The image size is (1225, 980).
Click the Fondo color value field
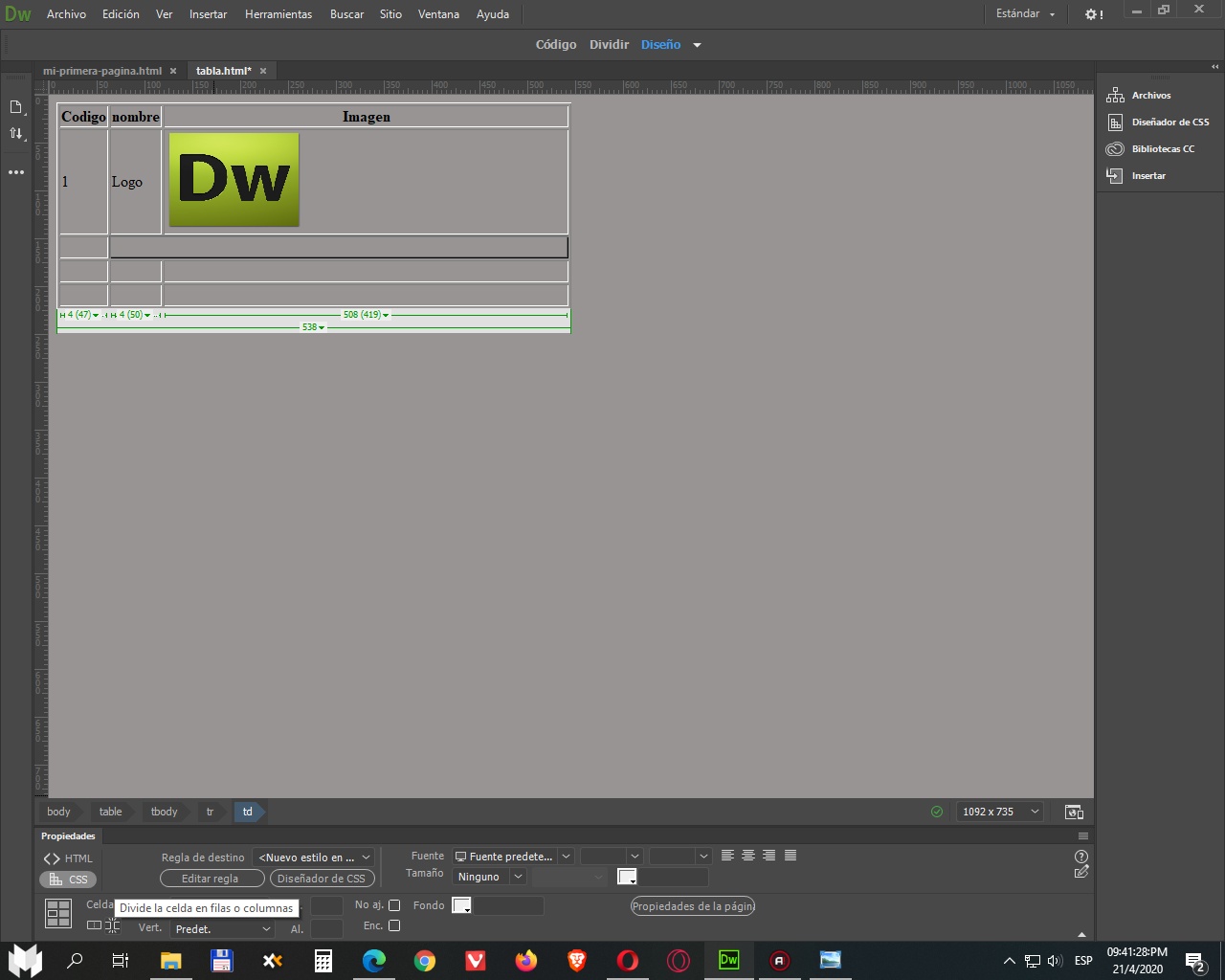[508, 905]
